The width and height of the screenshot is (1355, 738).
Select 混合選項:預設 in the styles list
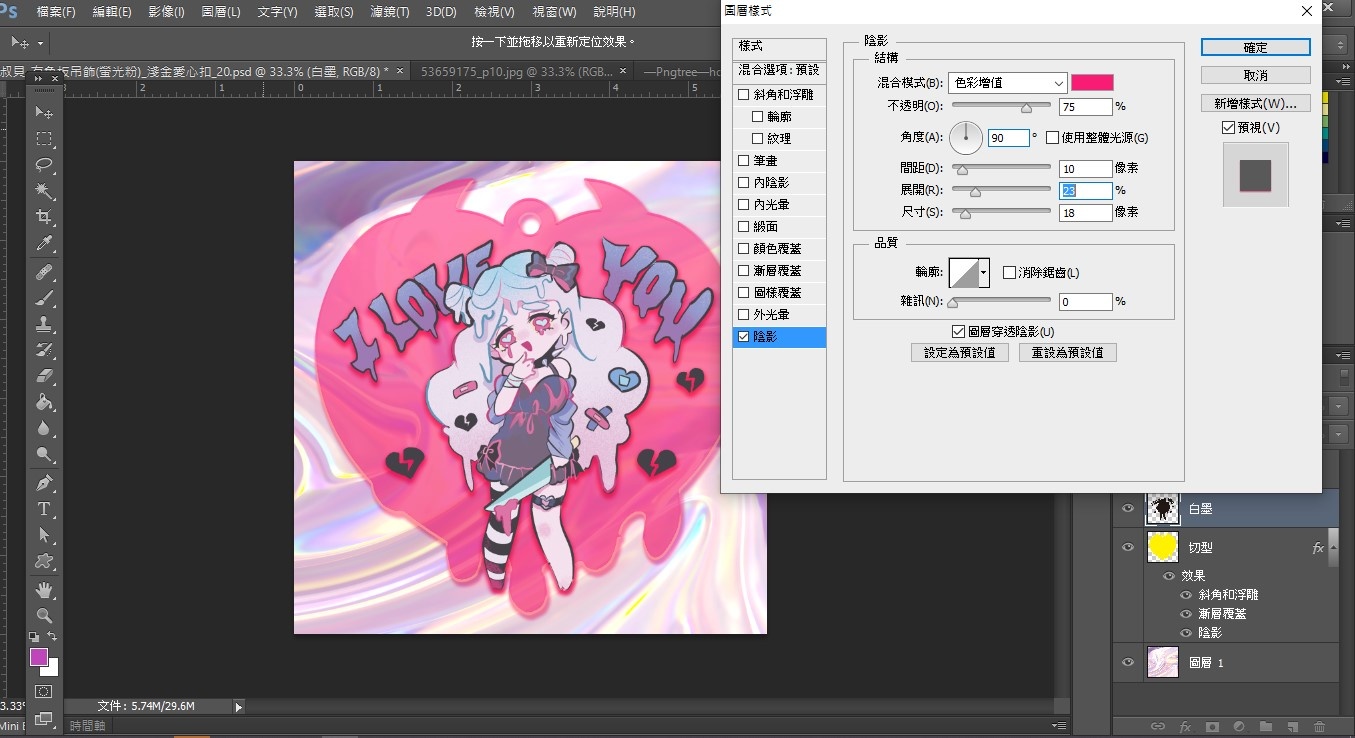(x=779, y=70)
